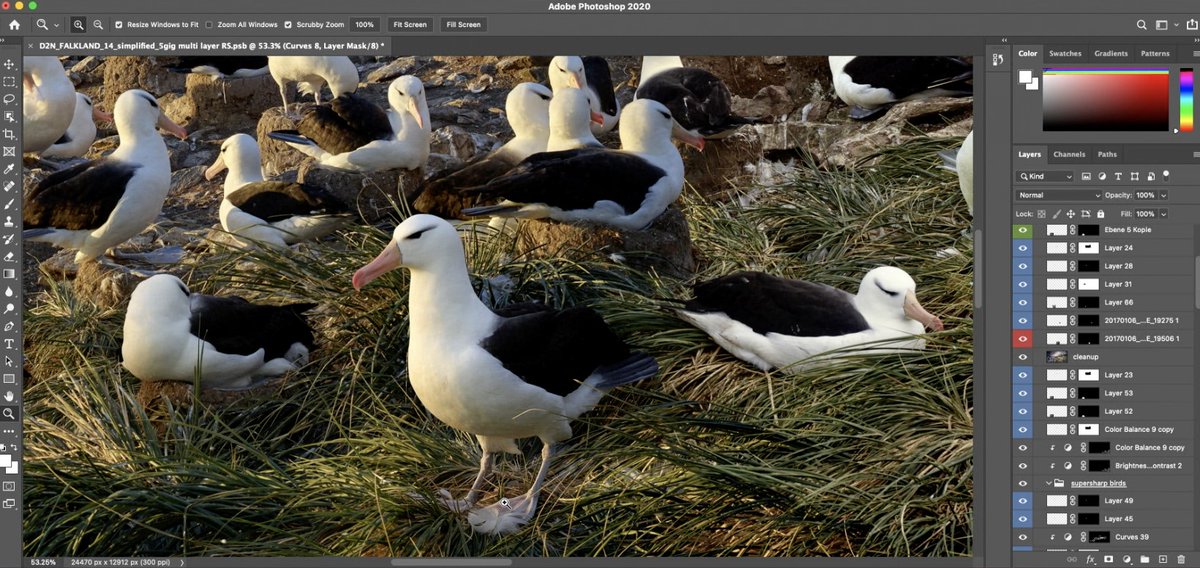
Task: Open the Swatches tab
Action: 1065,53
